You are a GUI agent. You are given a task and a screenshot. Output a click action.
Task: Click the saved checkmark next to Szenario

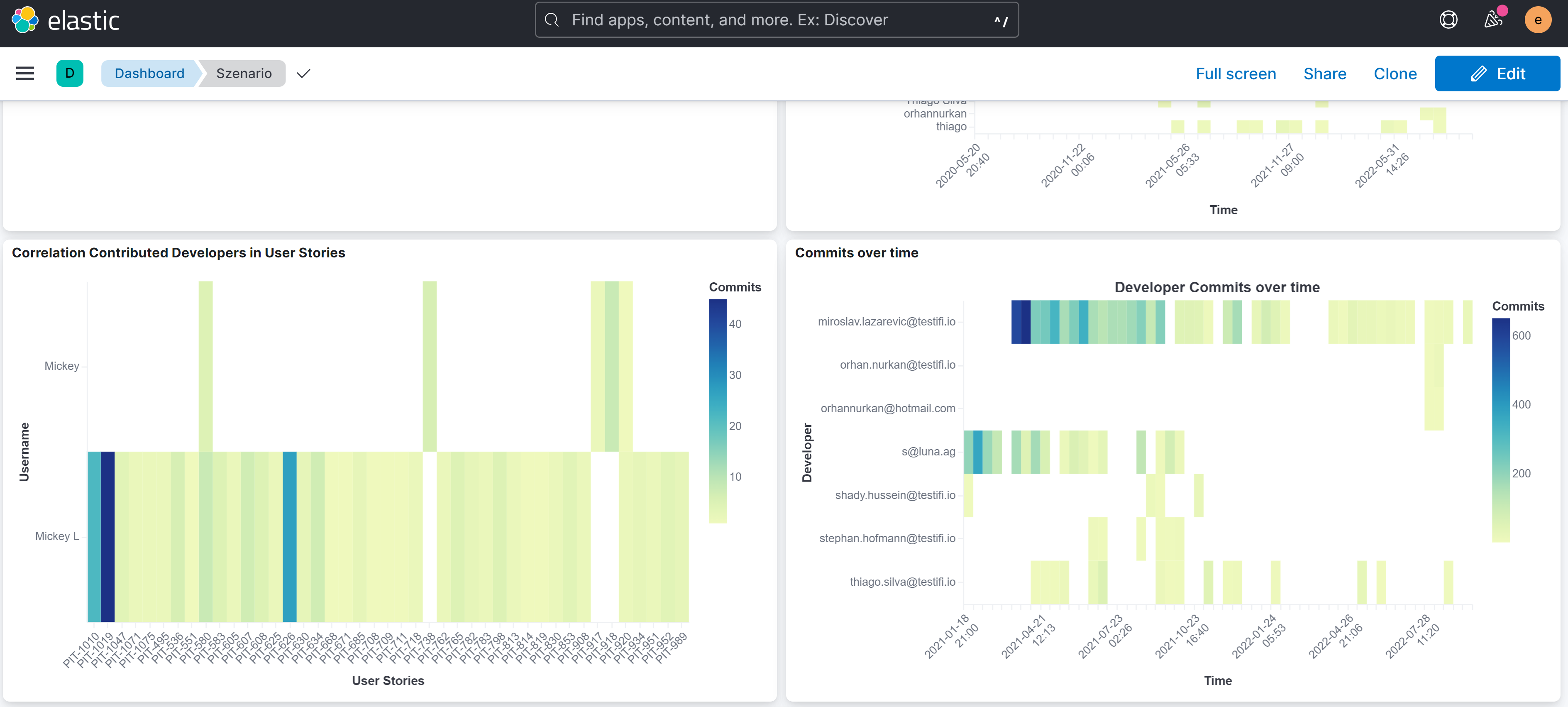point(303,73)
